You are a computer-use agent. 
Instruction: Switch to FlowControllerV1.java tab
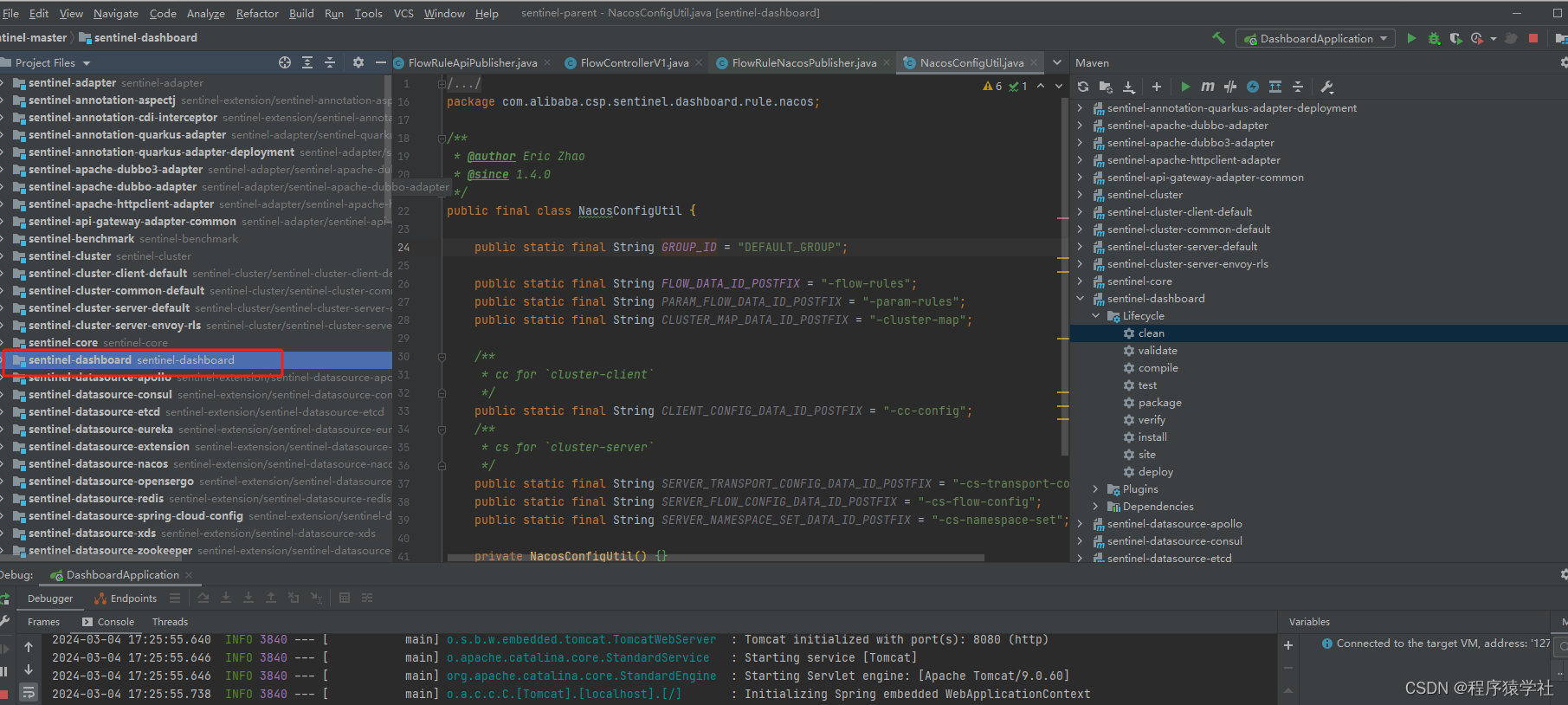634,63
